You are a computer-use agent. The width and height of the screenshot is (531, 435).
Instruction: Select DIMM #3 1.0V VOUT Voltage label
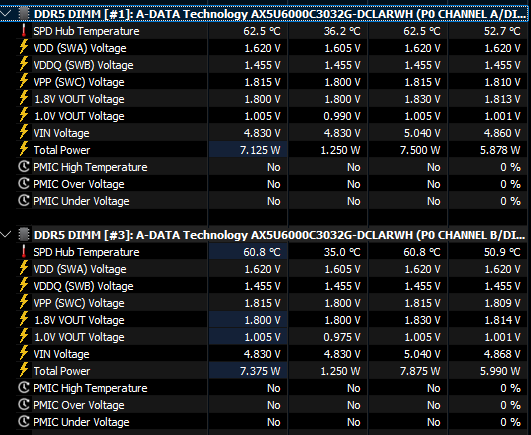79,337
